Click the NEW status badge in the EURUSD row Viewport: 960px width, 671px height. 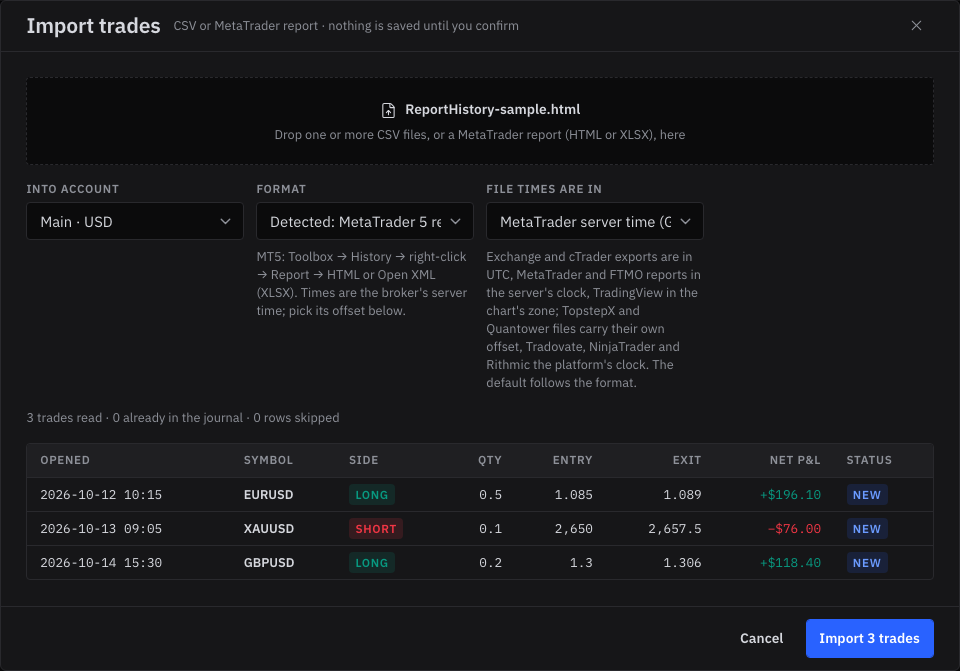[867, 495]
